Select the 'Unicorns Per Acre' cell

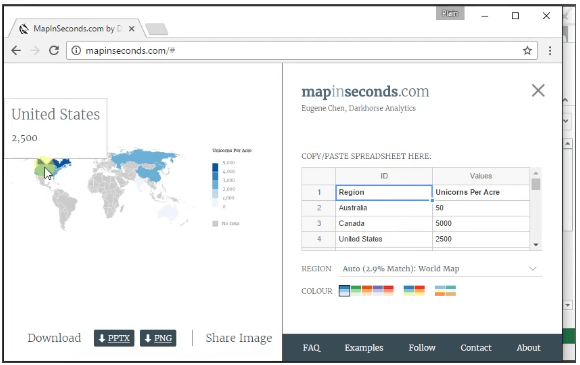[481, 192]
